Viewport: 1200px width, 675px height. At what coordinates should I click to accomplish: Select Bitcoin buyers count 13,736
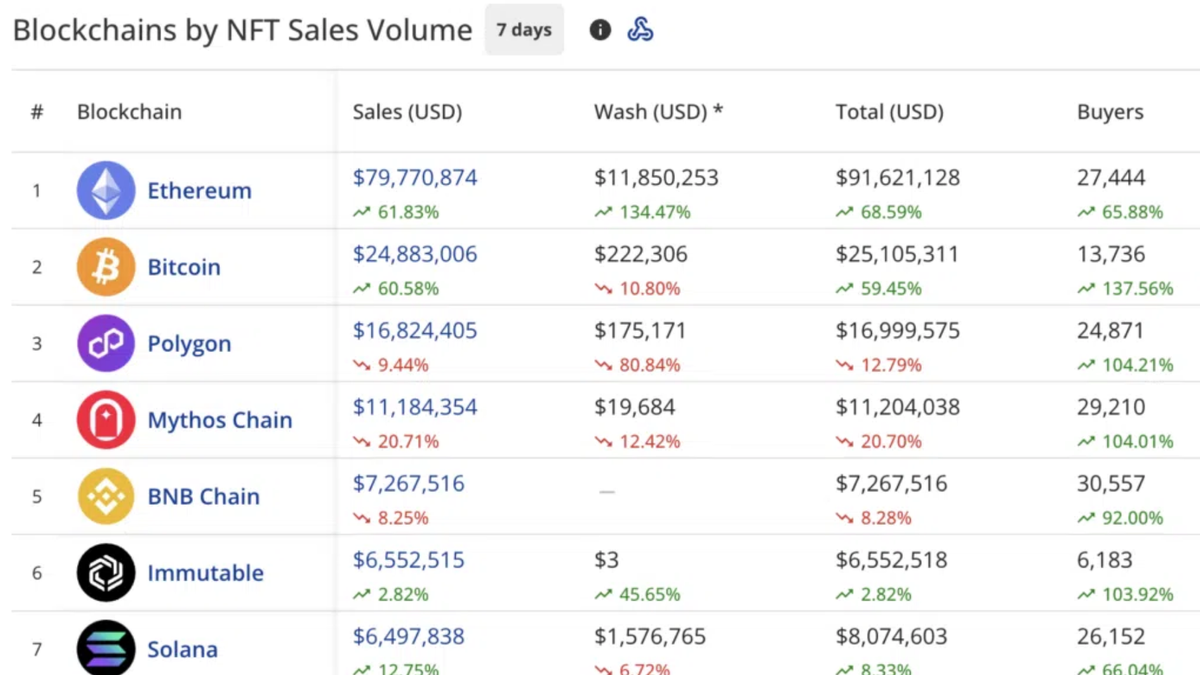pos(1111,254)
